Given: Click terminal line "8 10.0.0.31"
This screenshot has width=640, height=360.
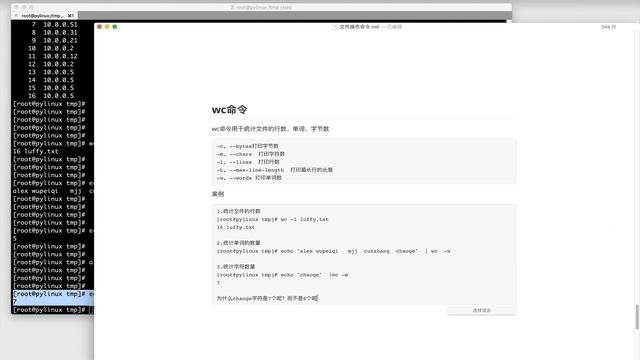Looking at the screenshot, I should (54, 32).
